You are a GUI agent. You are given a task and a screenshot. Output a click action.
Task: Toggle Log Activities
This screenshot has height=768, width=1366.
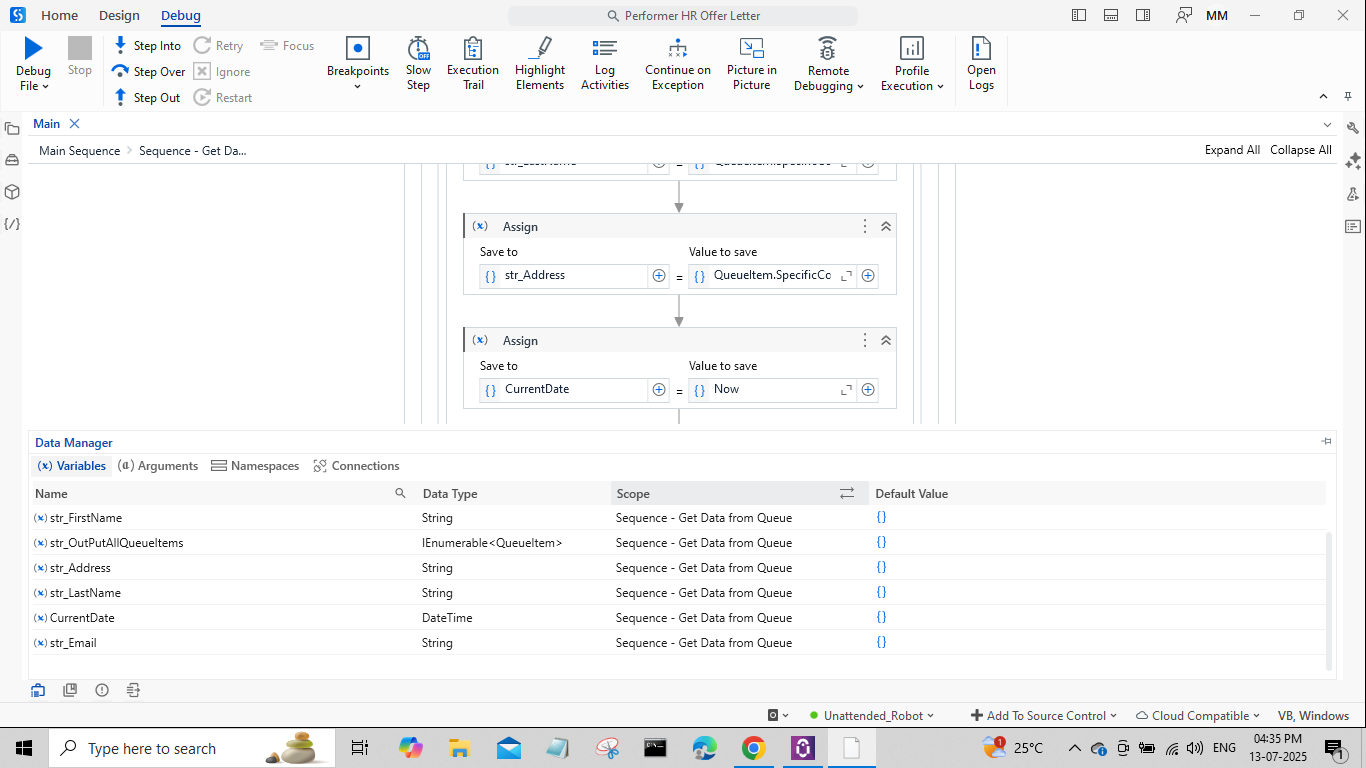pos(605,64)
